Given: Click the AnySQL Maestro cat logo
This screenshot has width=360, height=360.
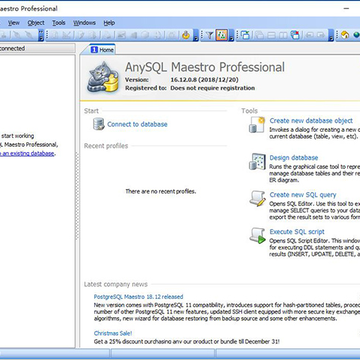Looking at the screenshot, I should point(103,77).
